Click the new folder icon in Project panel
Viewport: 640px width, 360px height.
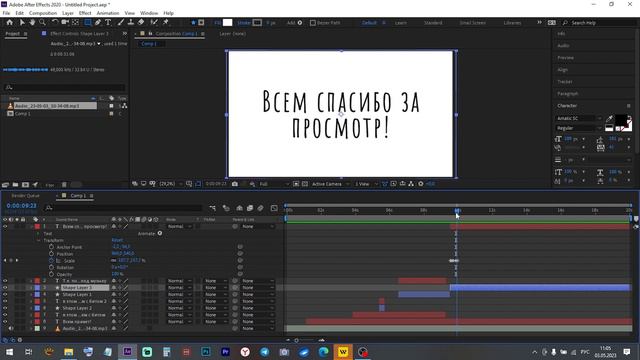(x=16, y=185)
